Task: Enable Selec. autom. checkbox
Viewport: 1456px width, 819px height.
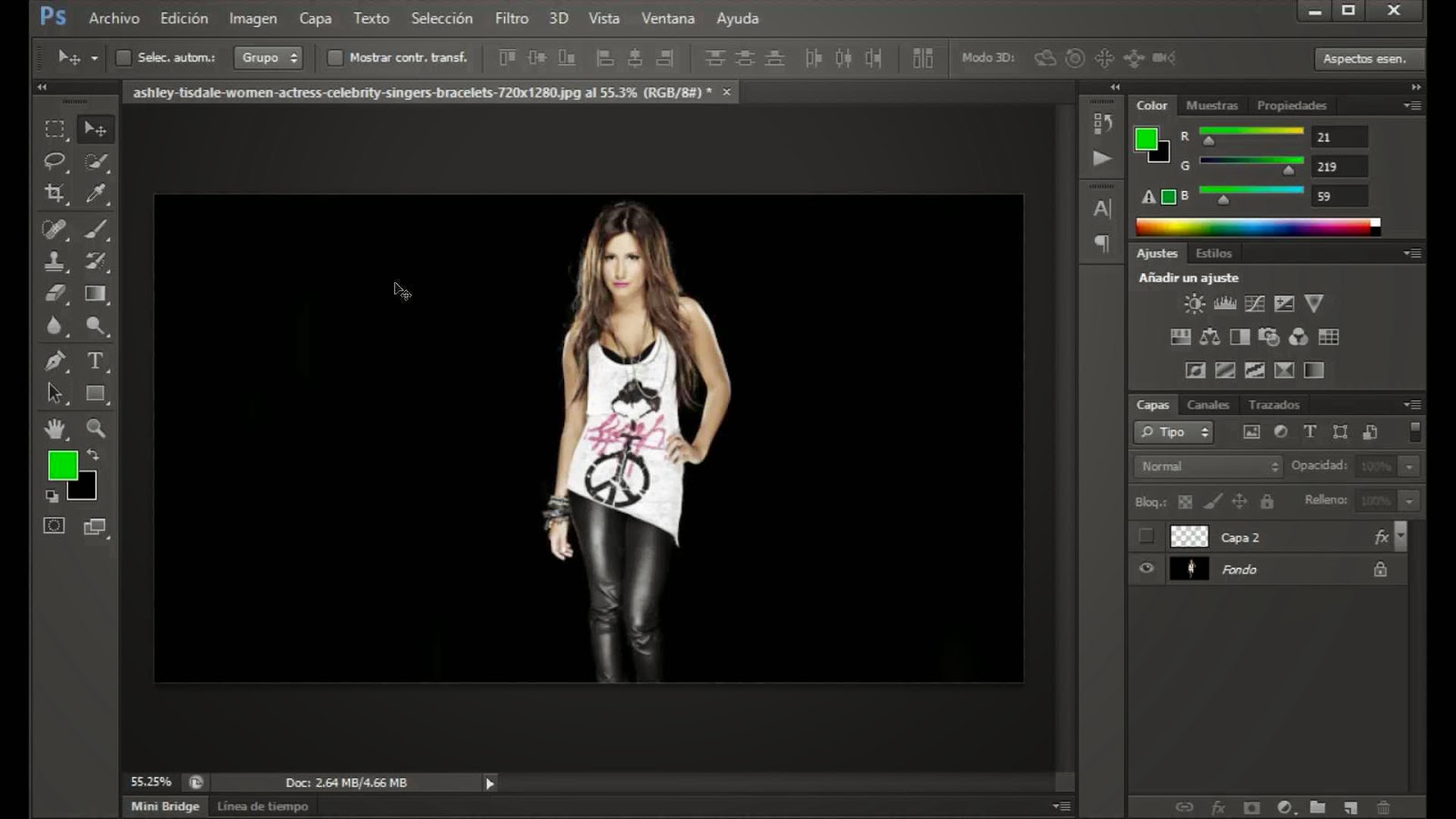Action: (x=124, y=57)
